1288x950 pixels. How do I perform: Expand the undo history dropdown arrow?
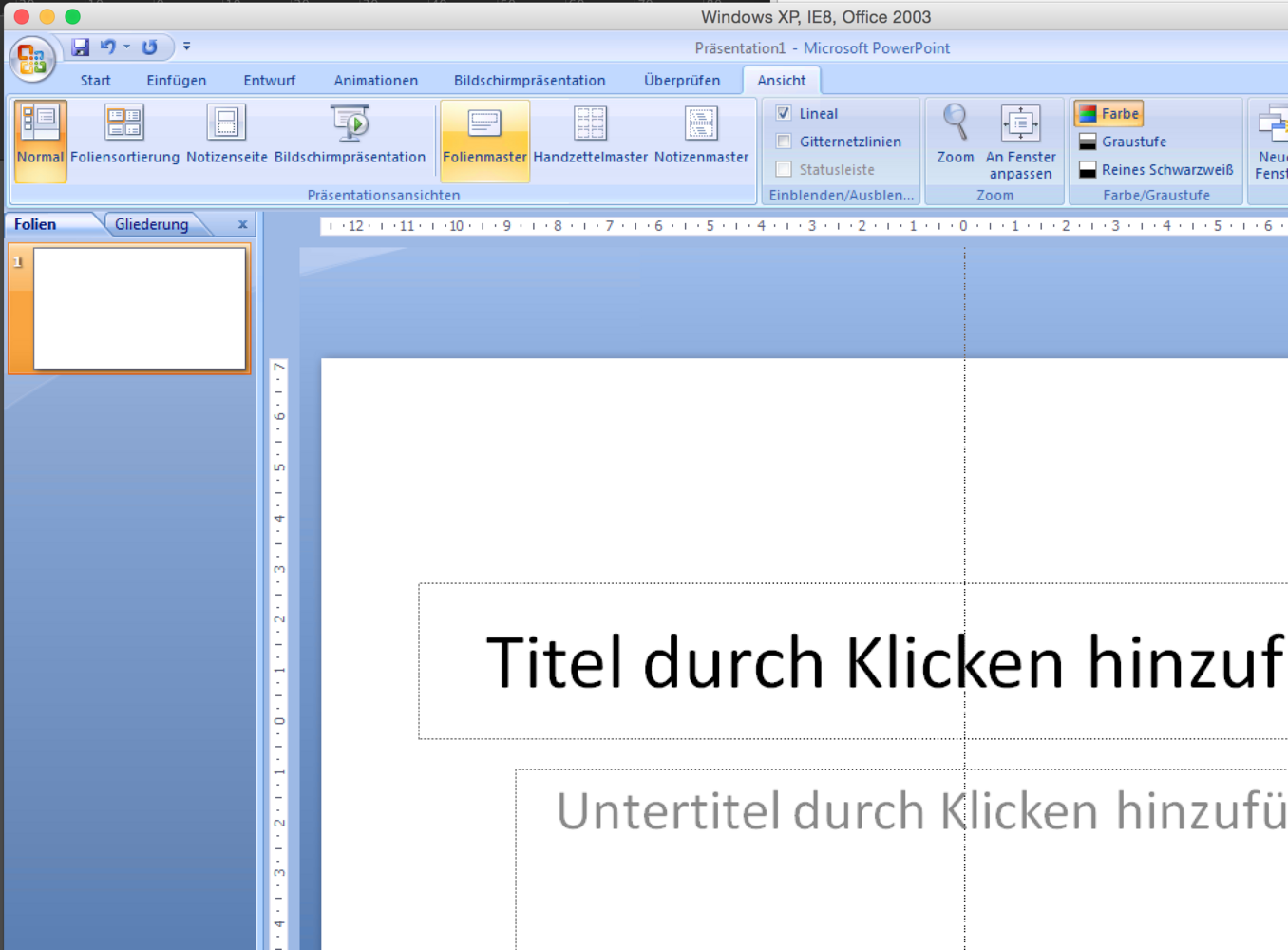(x=127, y=47)
